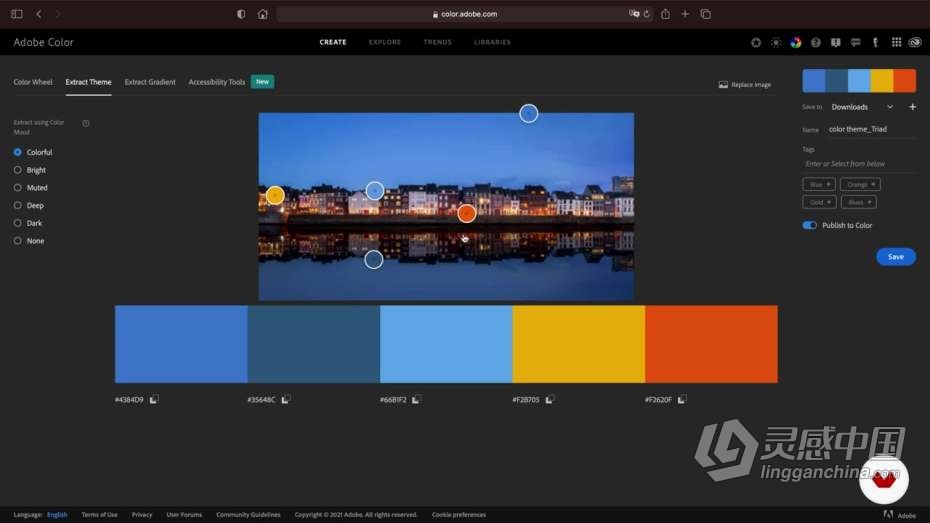Screen dimensions: 930x523
Task: Toggle the Safari sidebar icon
Action: [x=17, y=14]
